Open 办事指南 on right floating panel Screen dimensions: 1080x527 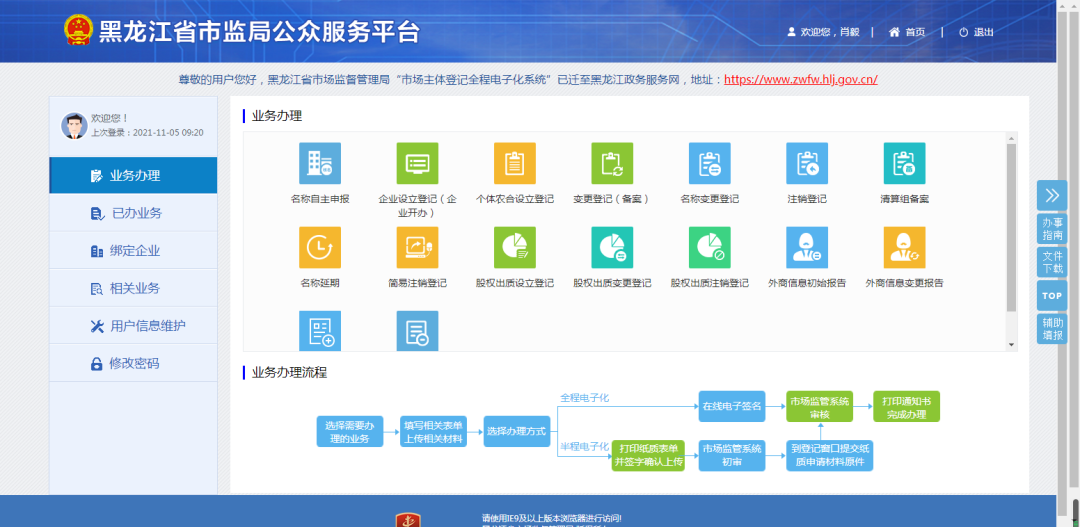tap(1052, 229)
